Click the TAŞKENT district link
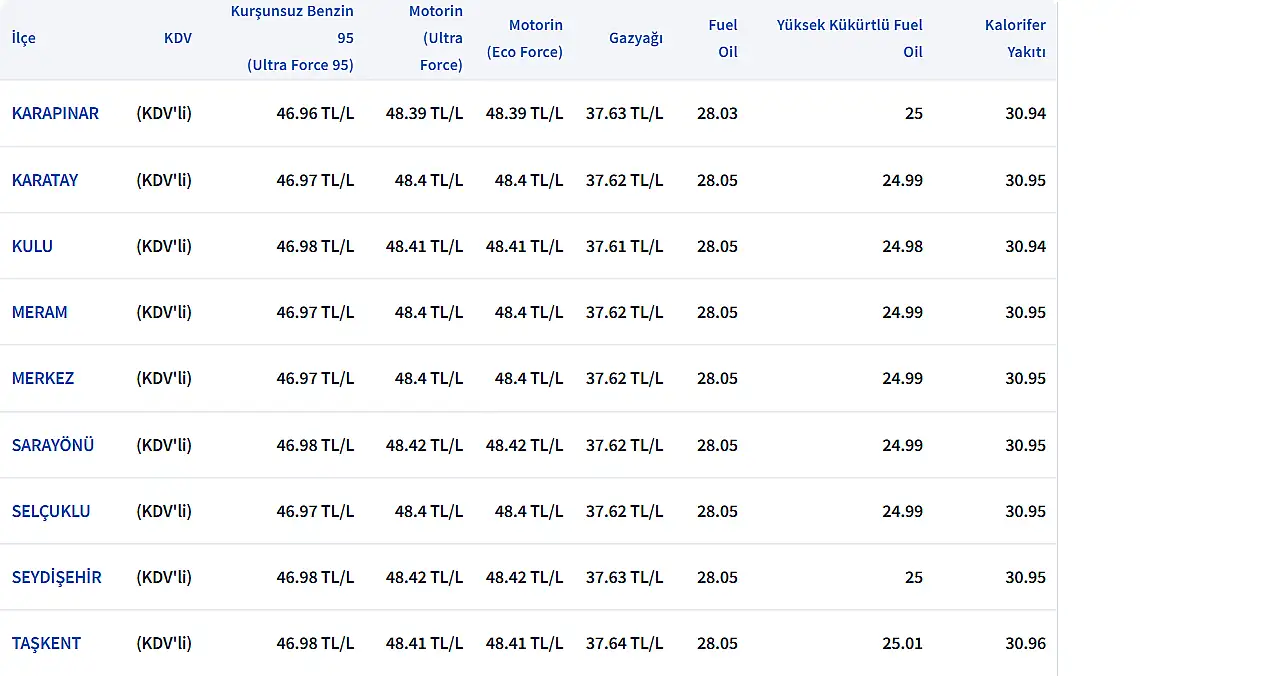The width and height of the screenshot is (1280, 676). [x=46, y=643]
